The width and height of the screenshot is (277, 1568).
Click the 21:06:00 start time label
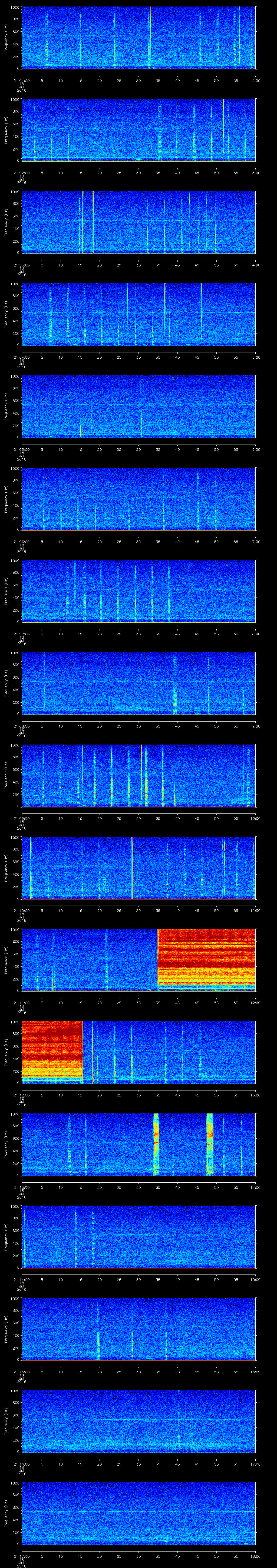[21, 542]
